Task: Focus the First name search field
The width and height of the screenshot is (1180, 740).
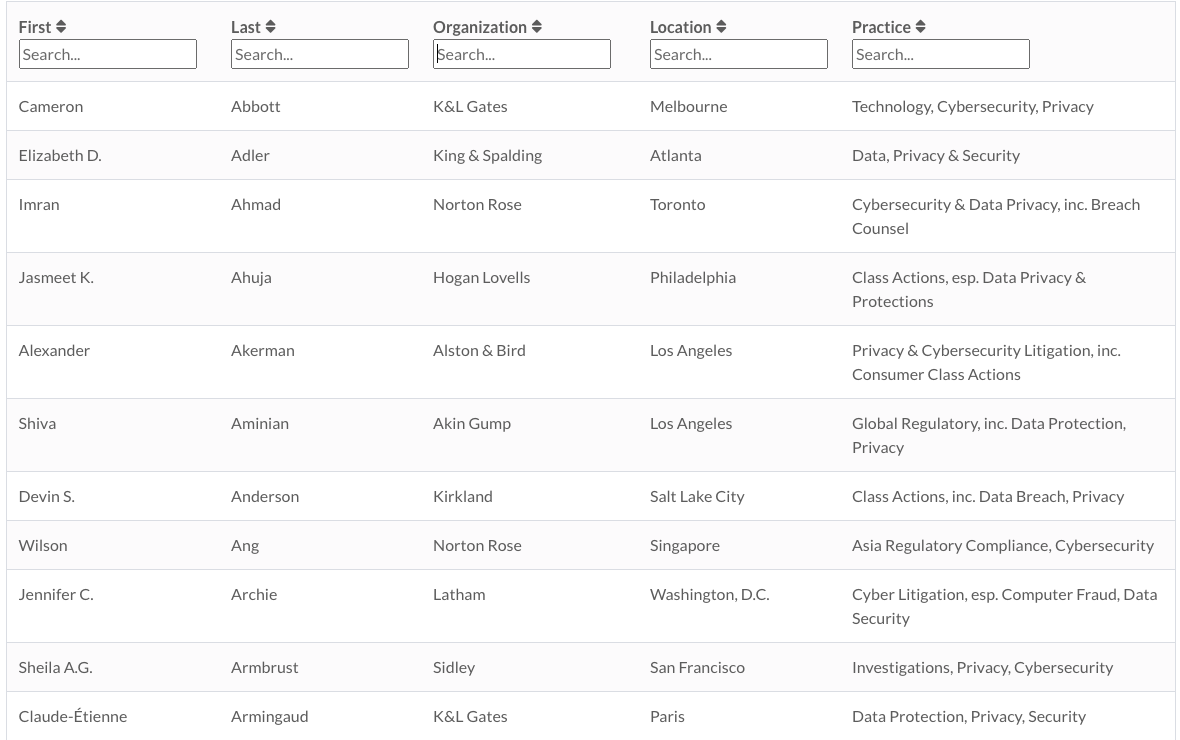Action: coord(108,54)
